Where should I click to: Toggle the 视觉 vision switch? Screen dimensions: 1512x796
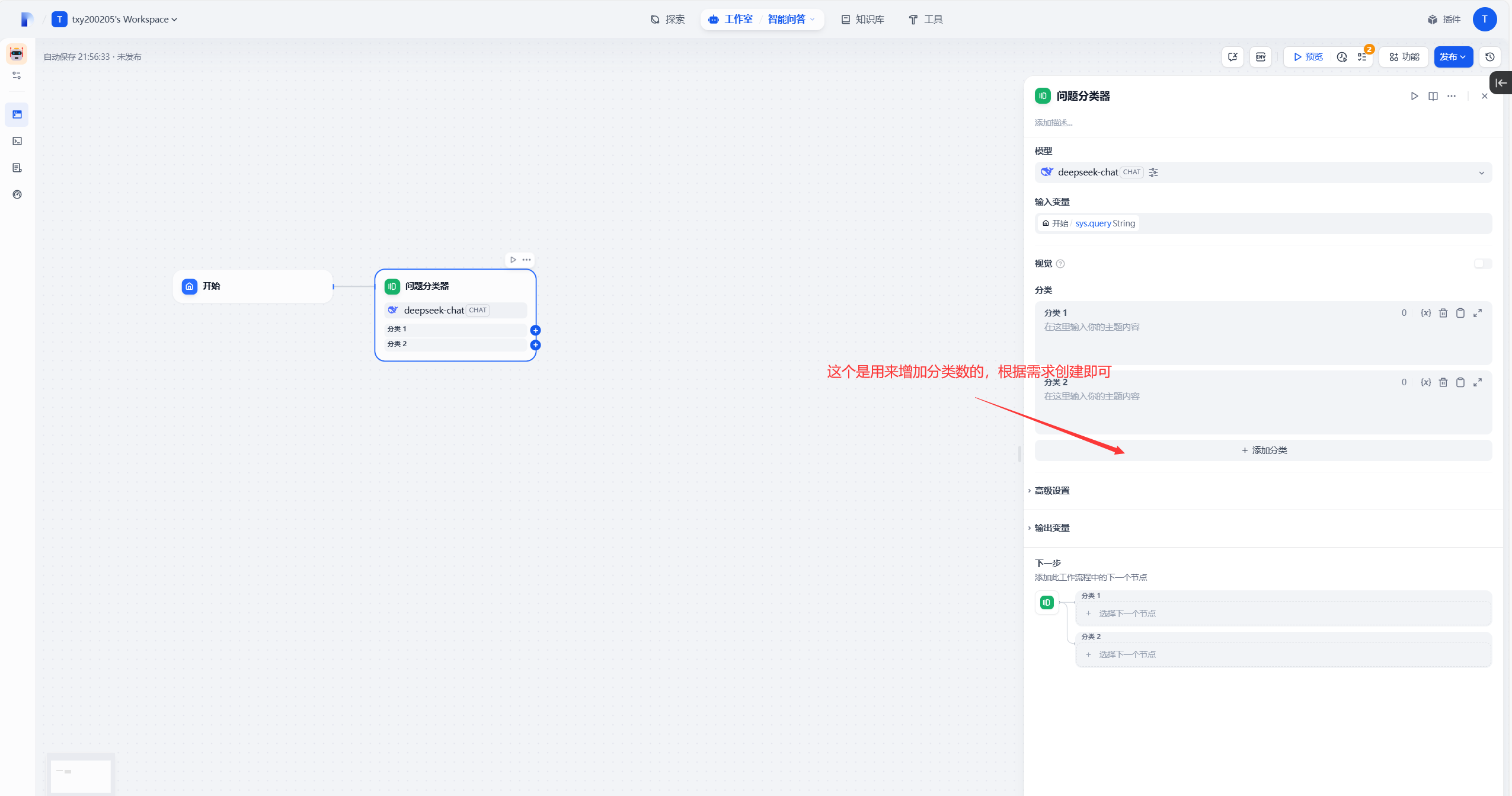pyautogui.click(x=1483, y=264)
